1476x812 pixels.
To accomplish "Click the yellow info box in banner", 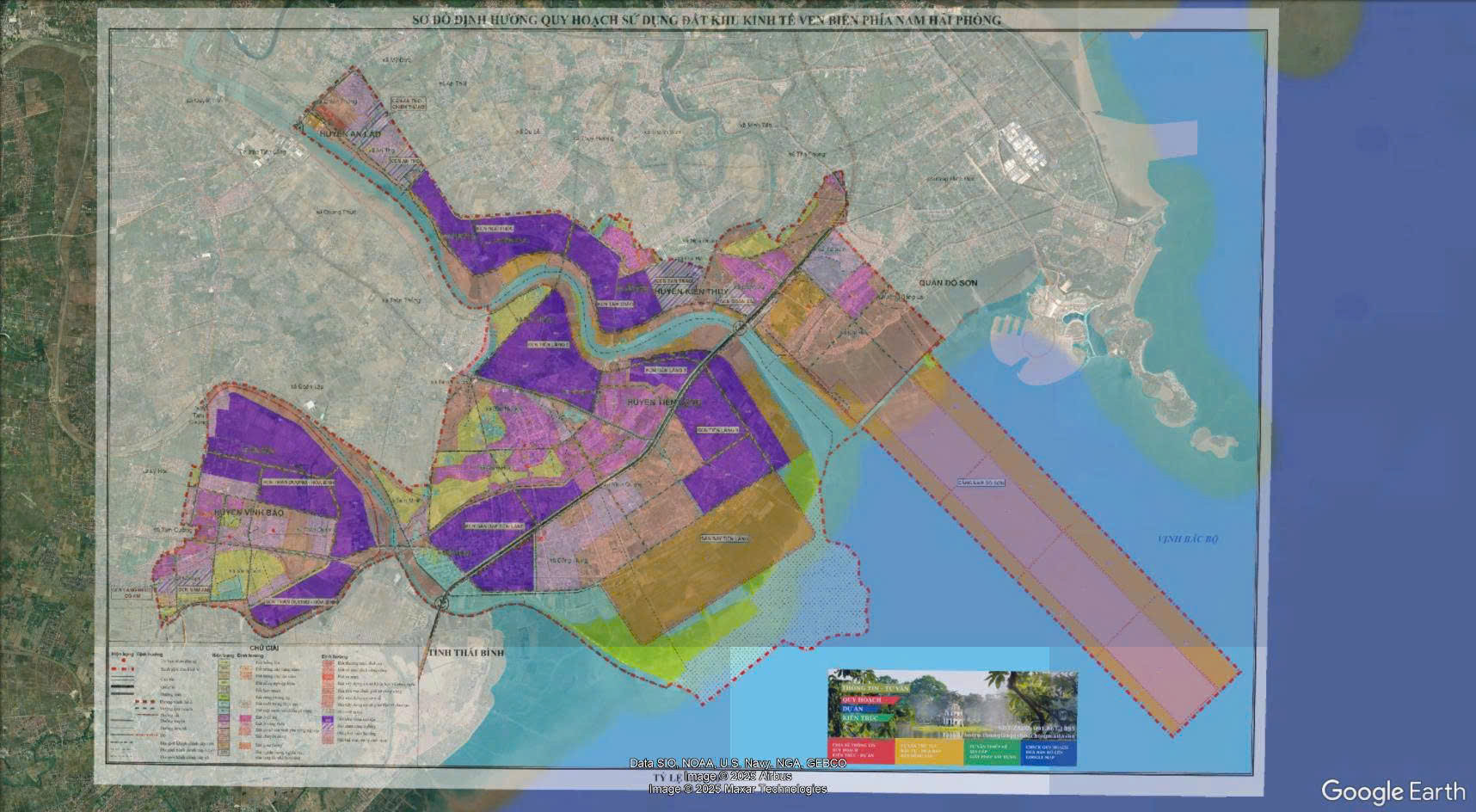I will [928, 752].
